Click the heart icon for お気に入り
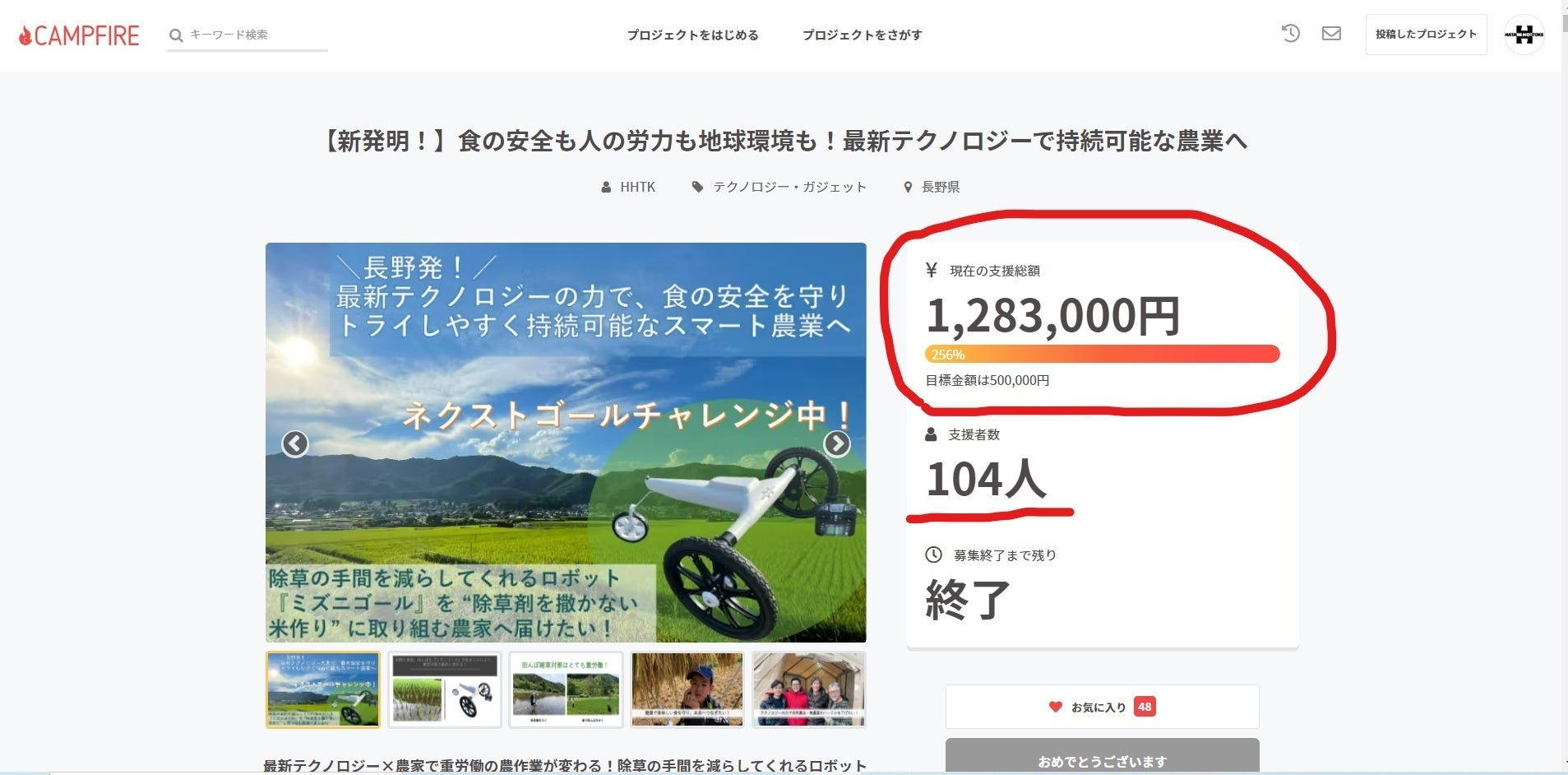Screen dimensions: 1568x775 point(1055,707)
